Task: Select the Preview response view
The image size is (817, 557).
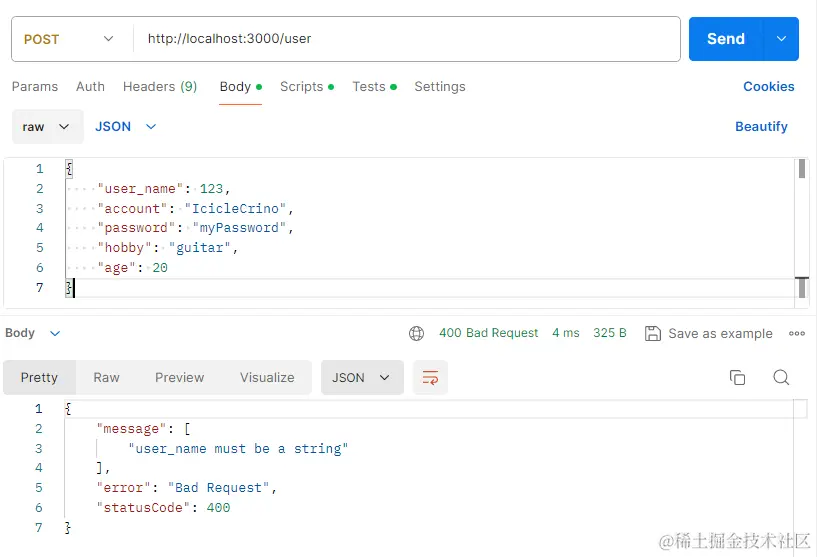Action: coord(179,377)
